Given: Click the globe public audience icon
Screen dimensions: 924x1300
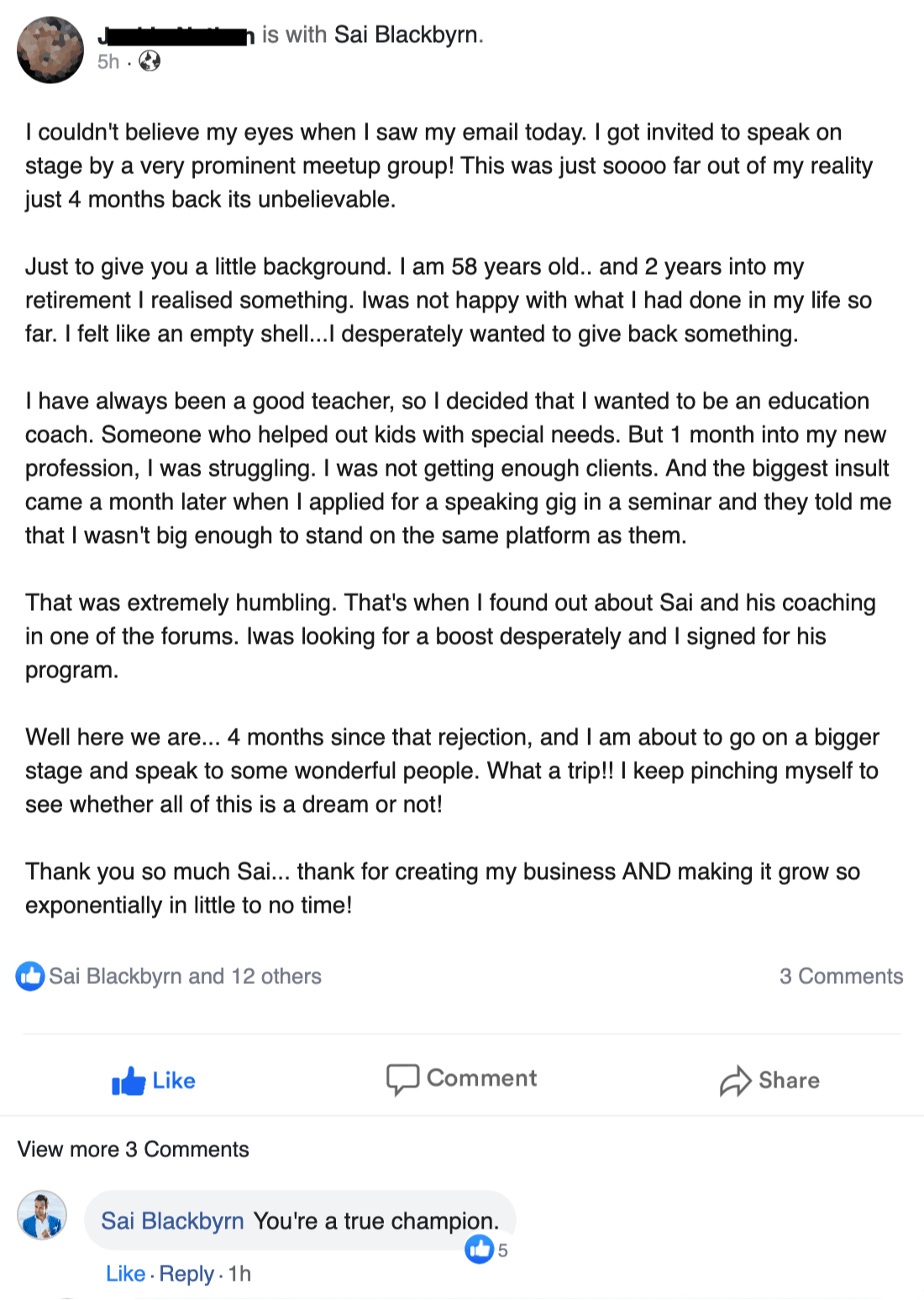Looking at the screenshot, I should tap(150, 61).
